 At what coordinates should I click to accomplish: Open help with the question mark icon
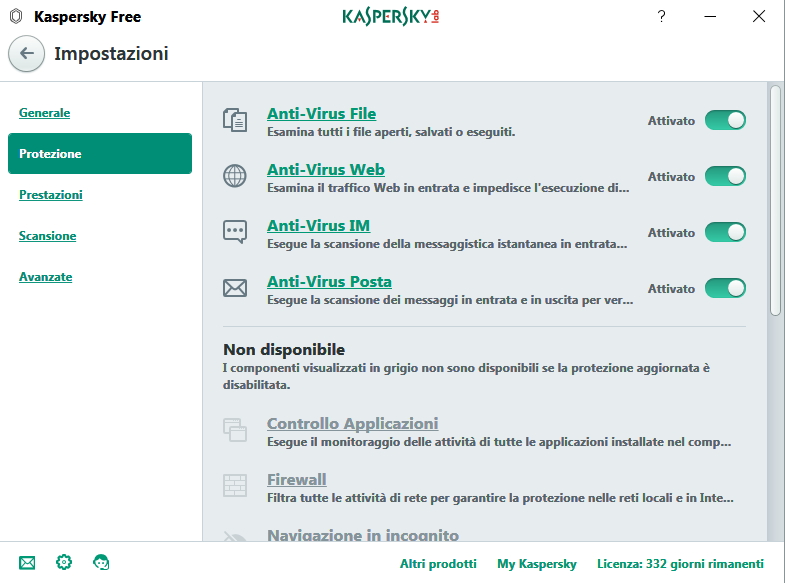[661, 17]
